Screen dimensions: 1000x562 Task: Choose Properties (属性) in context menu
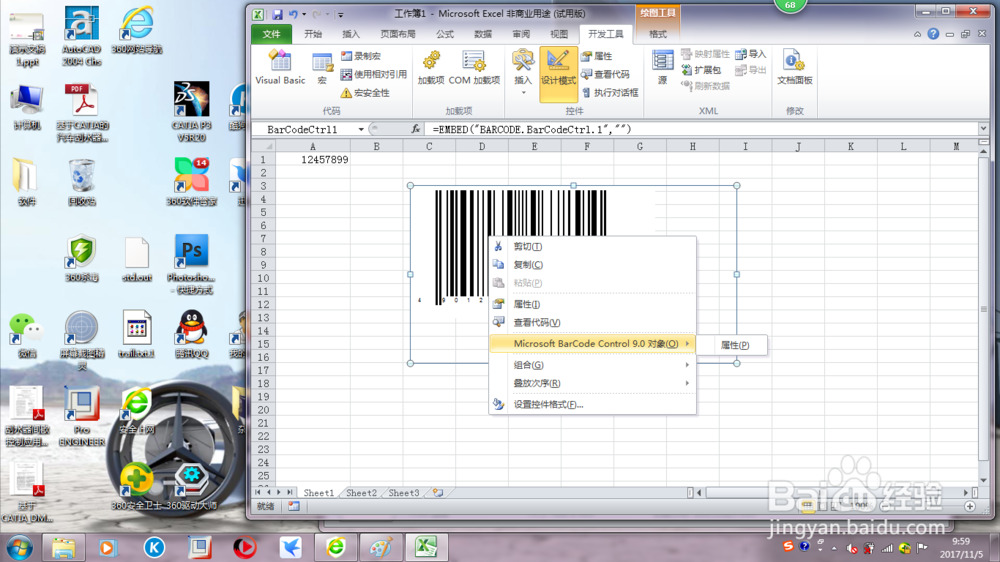coord(592,304)
